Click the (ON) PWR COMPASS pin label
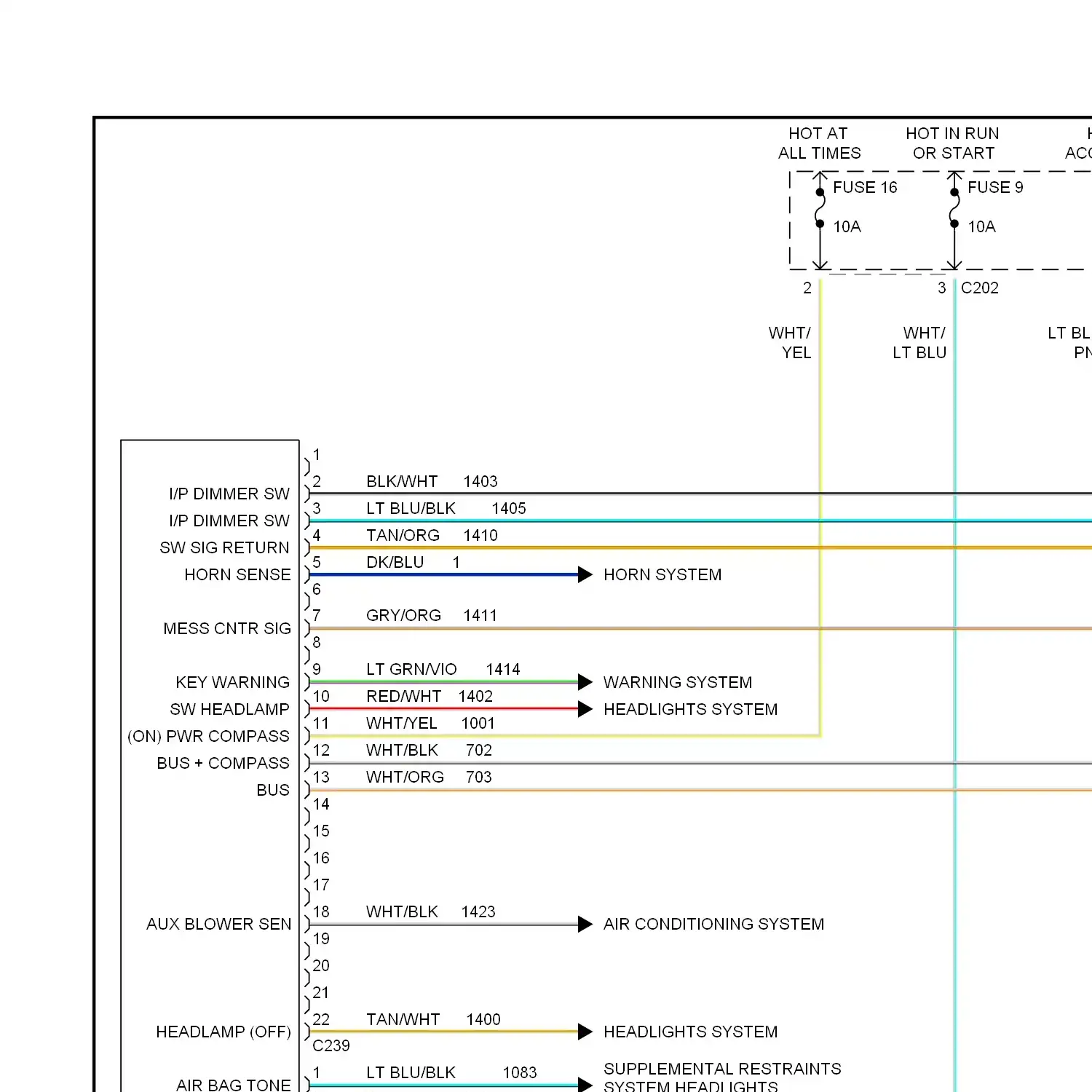 (x=208, y=737)
